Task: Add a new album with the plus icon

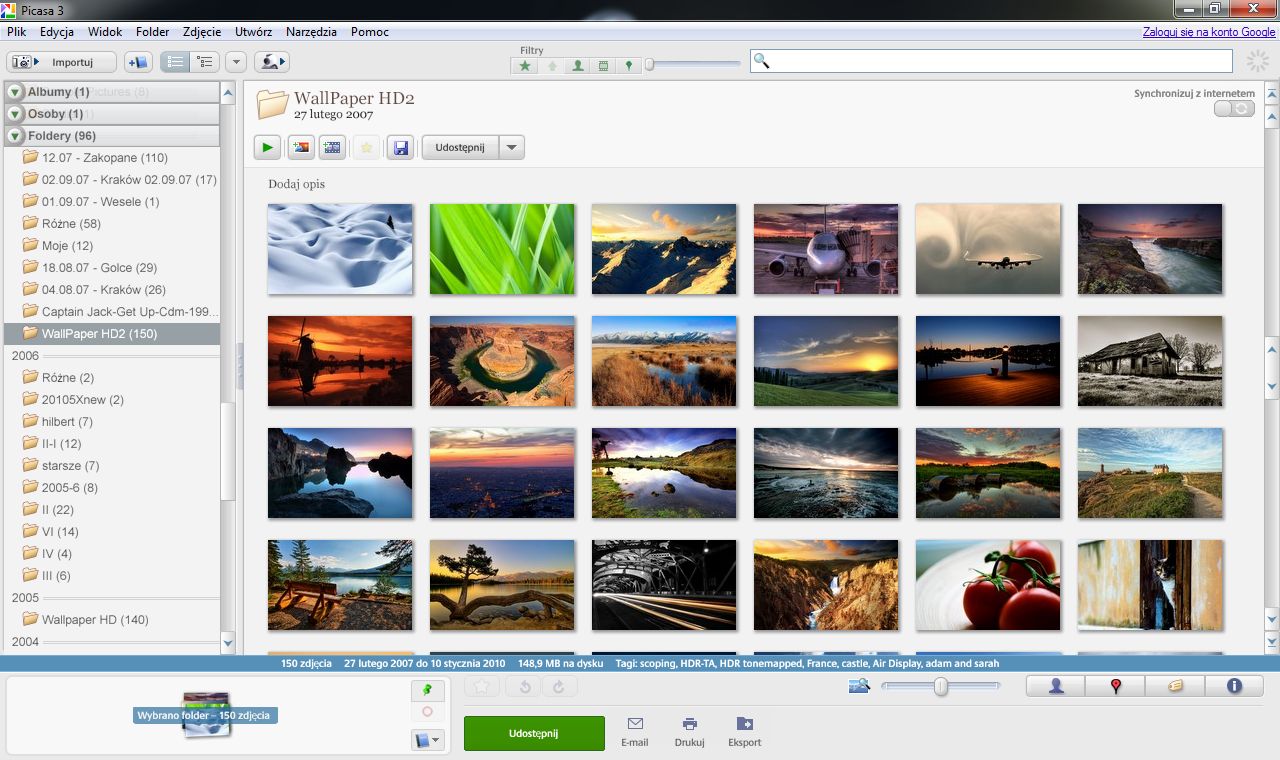Action: (137, 62)
